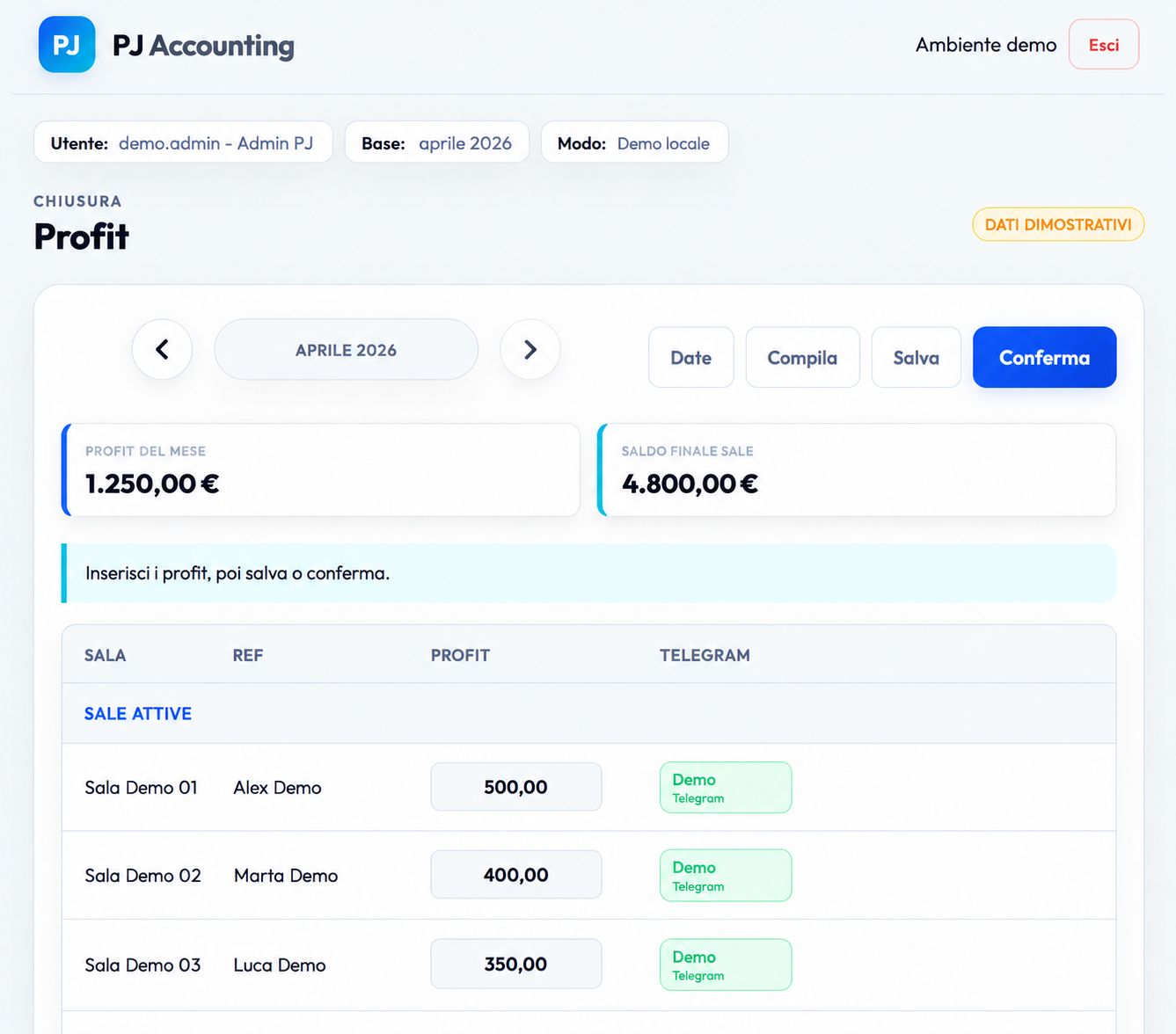The width and height of the screenshot is (1176, 1034).
Task: Click the DATI DIMOSTRATIVI badge
Action: coord(1058,224)
